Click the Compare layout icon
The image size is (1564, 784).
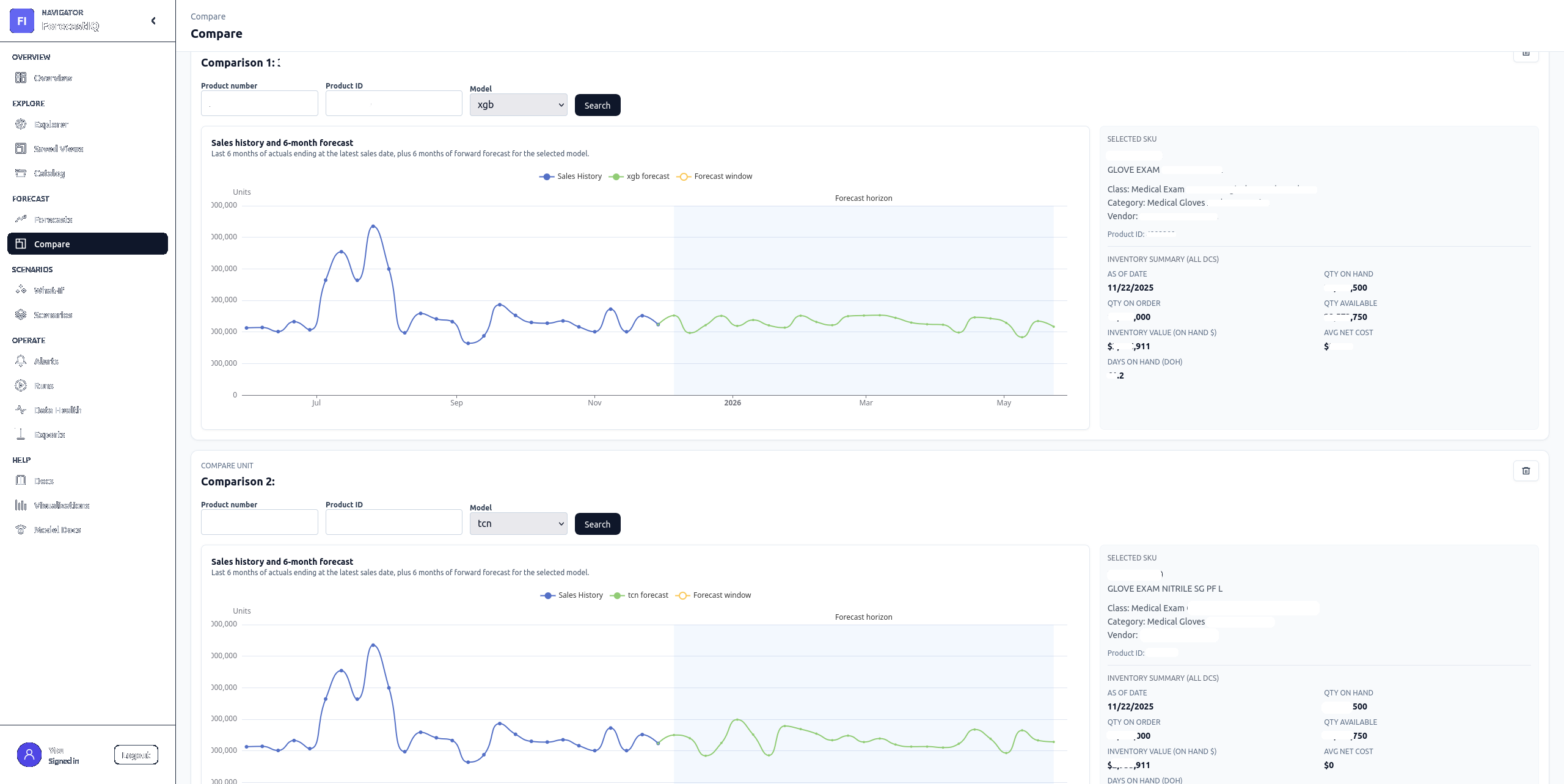click(x=21, y=244)
